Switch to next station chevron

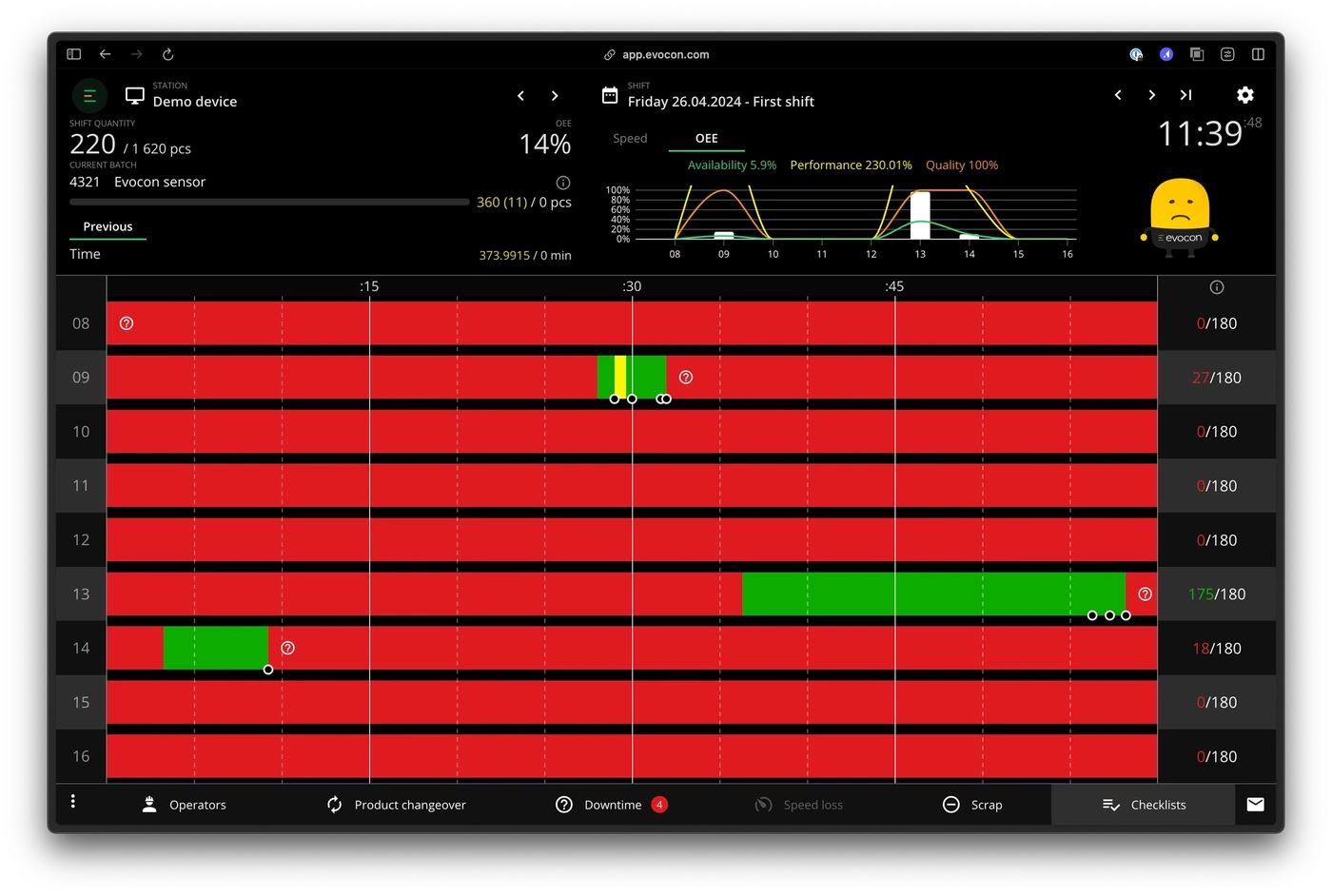point(555,96)
